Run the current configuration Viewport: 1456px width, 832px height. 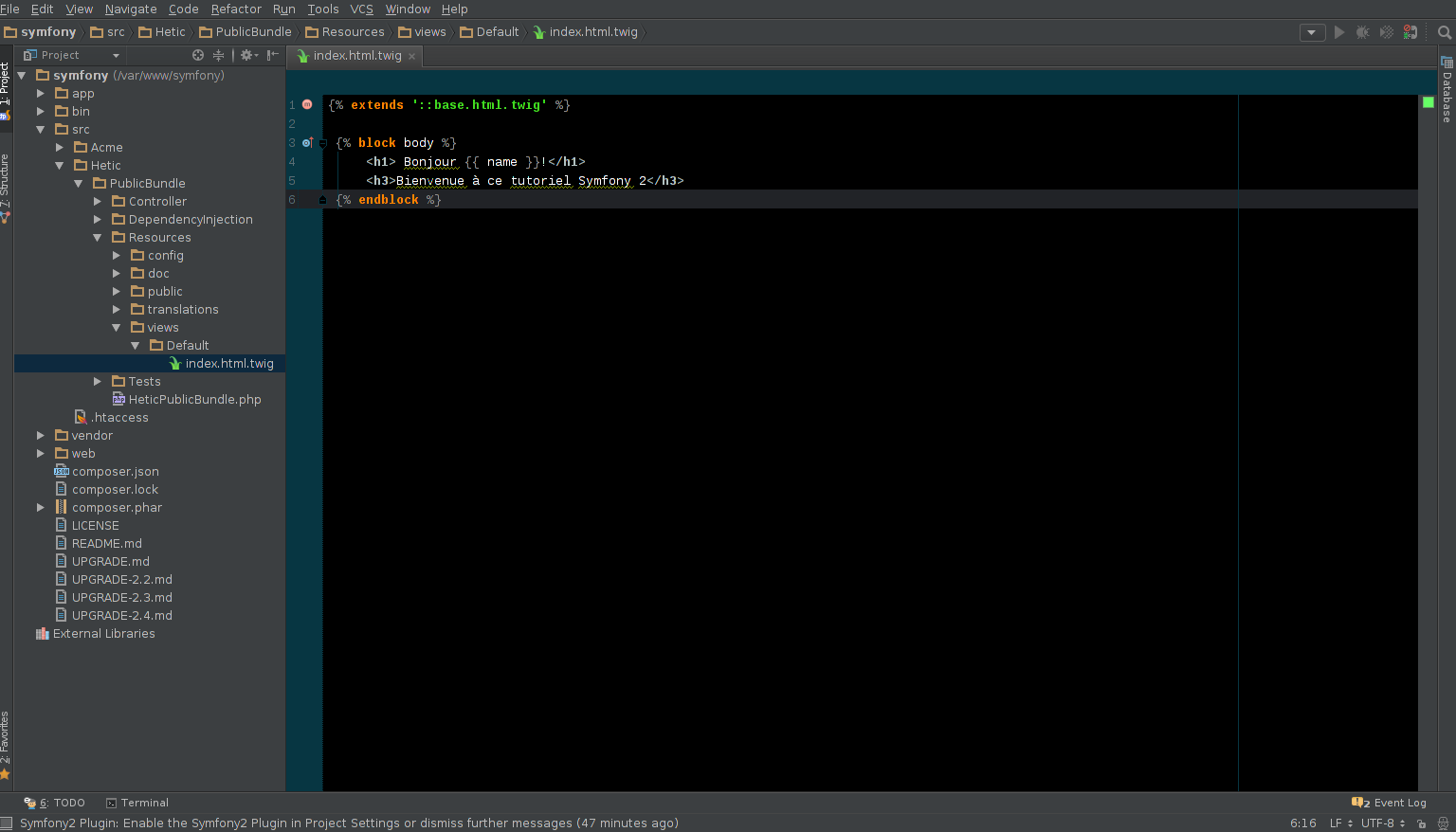1339,32
